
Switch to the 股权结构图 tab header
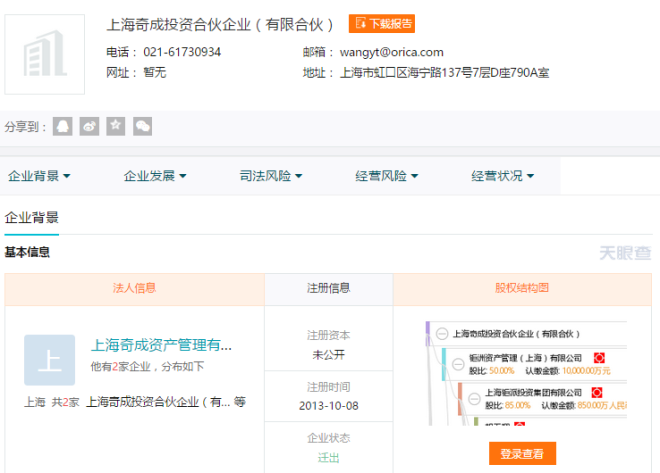pos(522,289)
